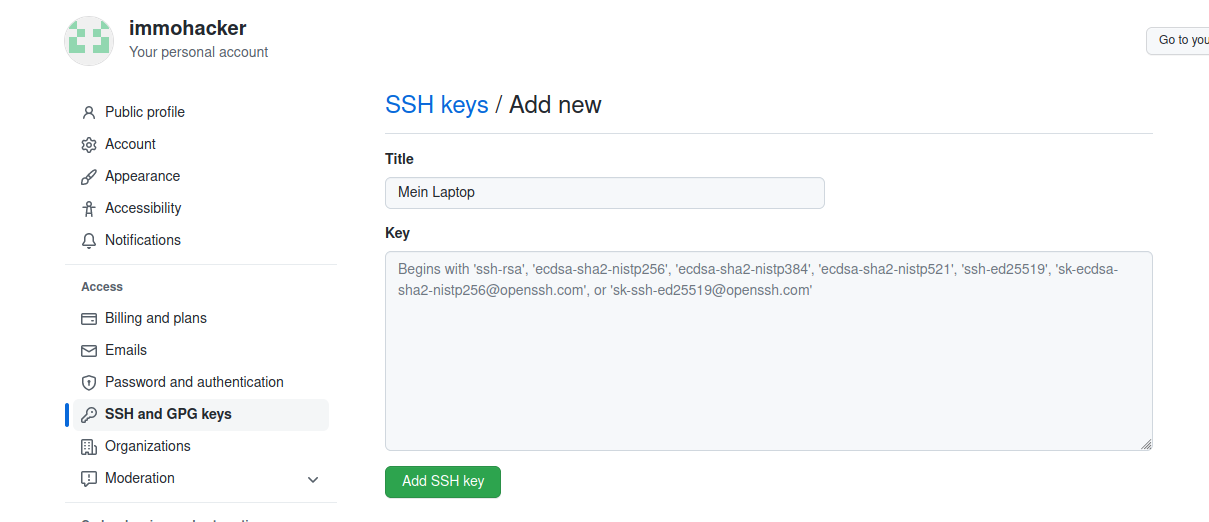Viewport: 1209px width, 522px height.
Task: Open the Moderation settings menu item
Action: tap(140, 478)
